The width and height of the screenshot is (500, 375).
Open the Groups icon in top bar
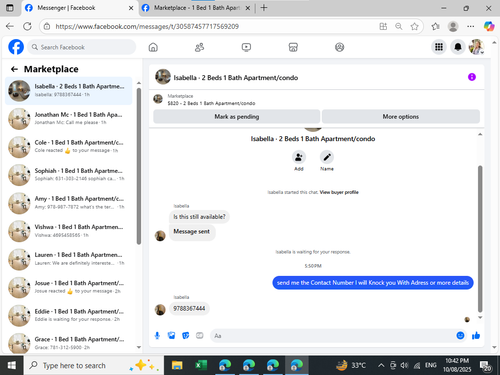tap(339, 47)
